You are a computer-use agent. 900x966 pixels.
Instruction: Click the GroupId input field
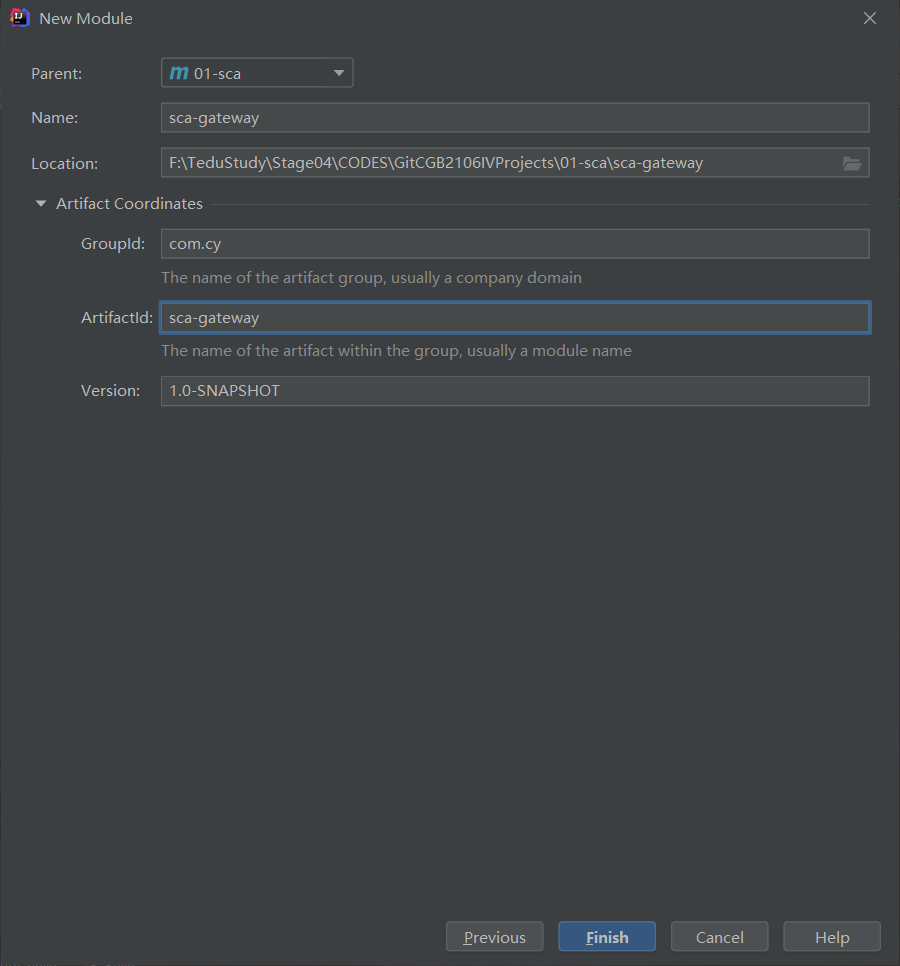coord(515,244)
